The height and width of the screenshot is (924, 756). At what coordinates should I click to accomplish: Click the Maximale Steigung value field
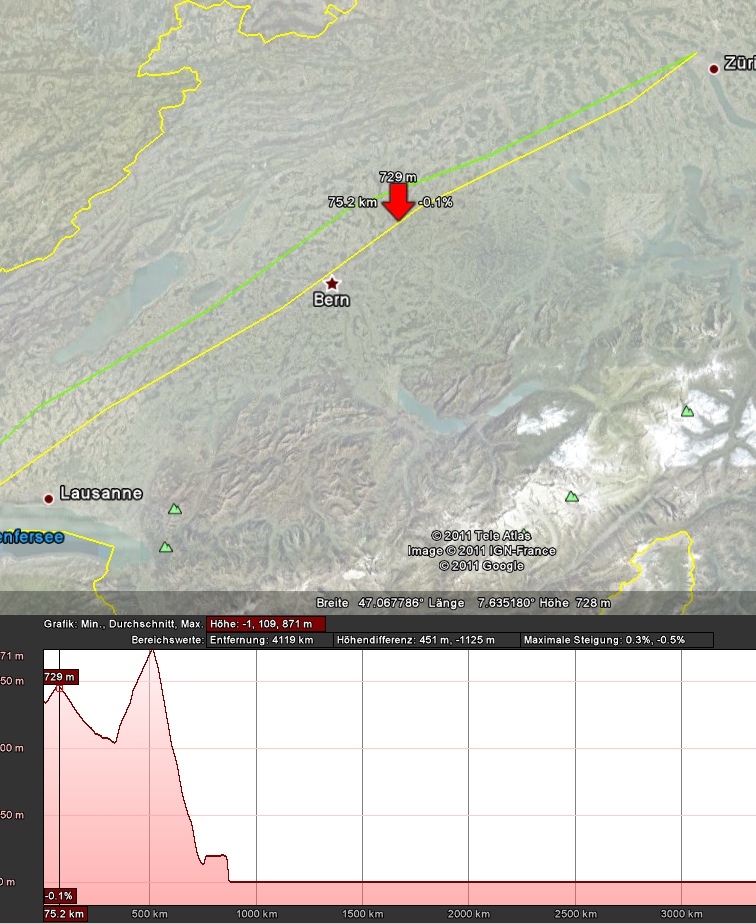(617, 640)
